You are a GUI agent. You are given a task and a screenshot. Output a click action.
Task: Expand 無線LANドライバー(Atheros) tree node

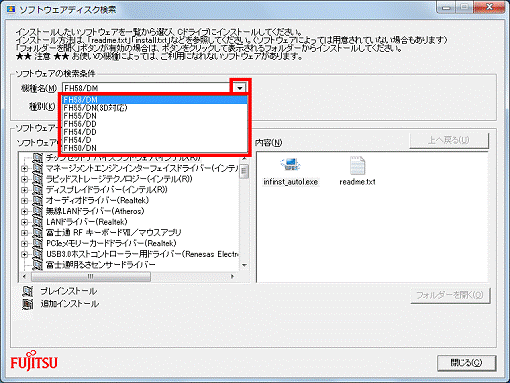24,211
